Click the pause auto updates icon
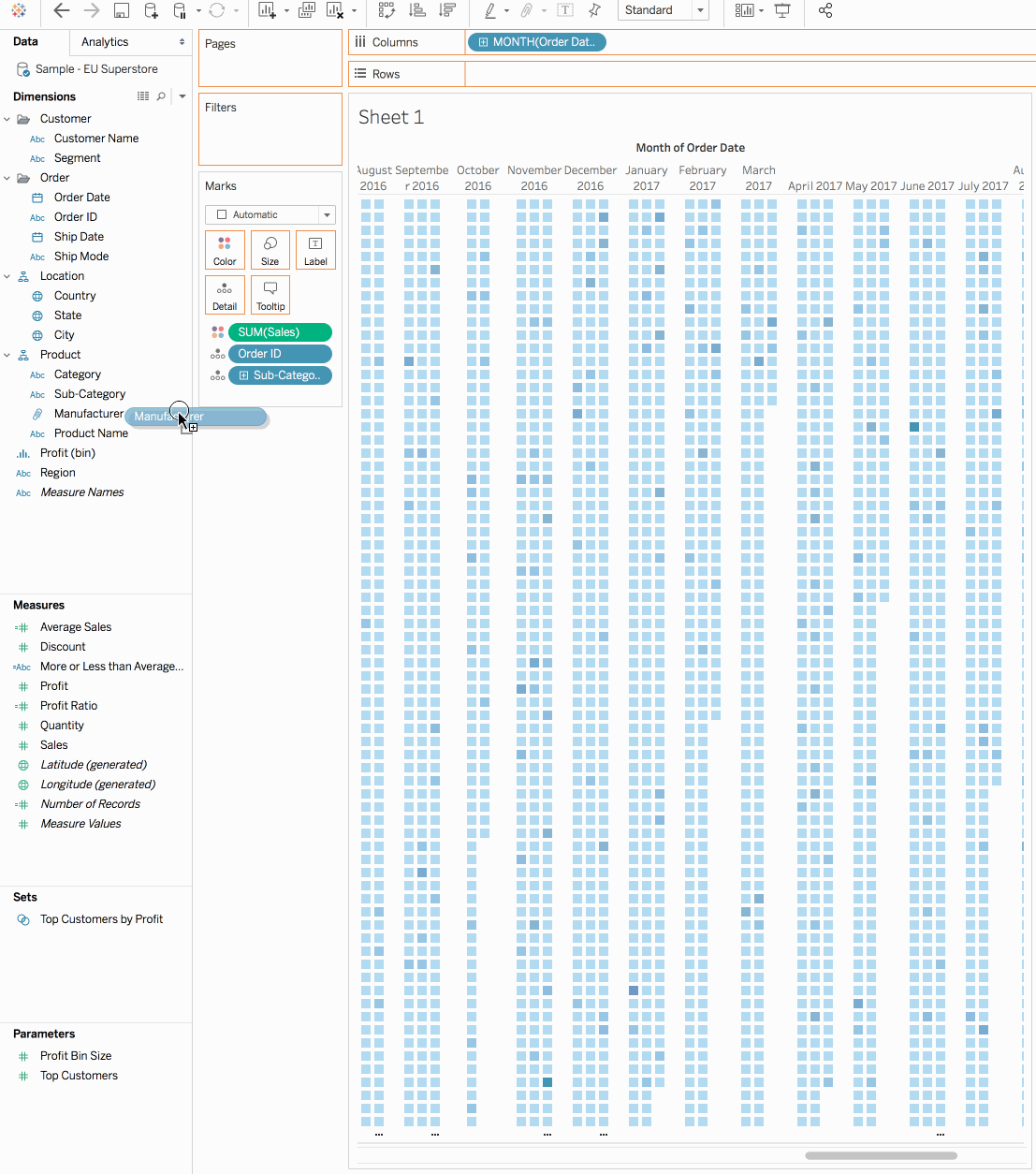1036x1174 pixels. (x=180, y=10)
